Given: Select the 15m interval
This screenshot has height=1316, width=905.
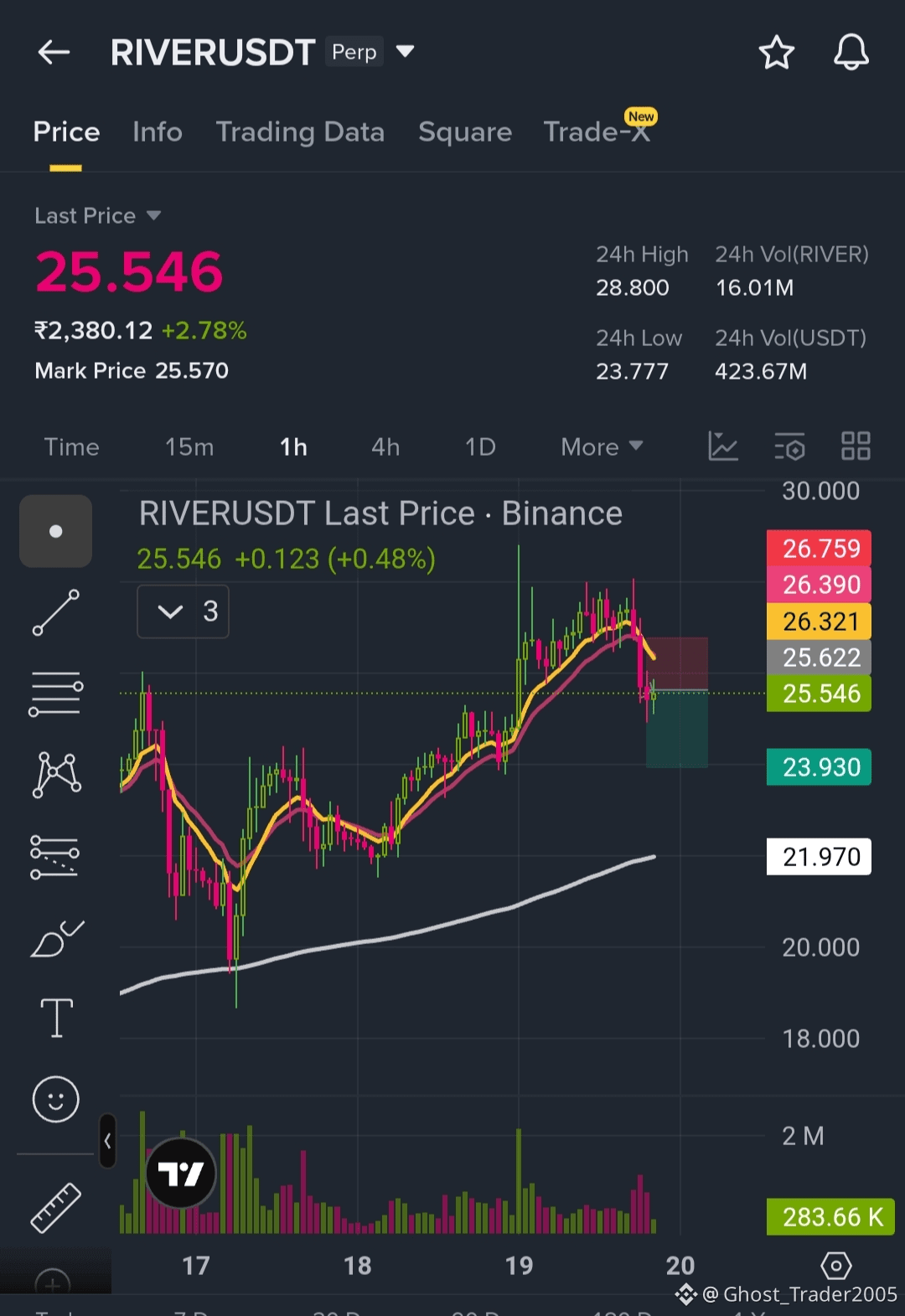Looking at the screenshot, I should tap(189, 446).
